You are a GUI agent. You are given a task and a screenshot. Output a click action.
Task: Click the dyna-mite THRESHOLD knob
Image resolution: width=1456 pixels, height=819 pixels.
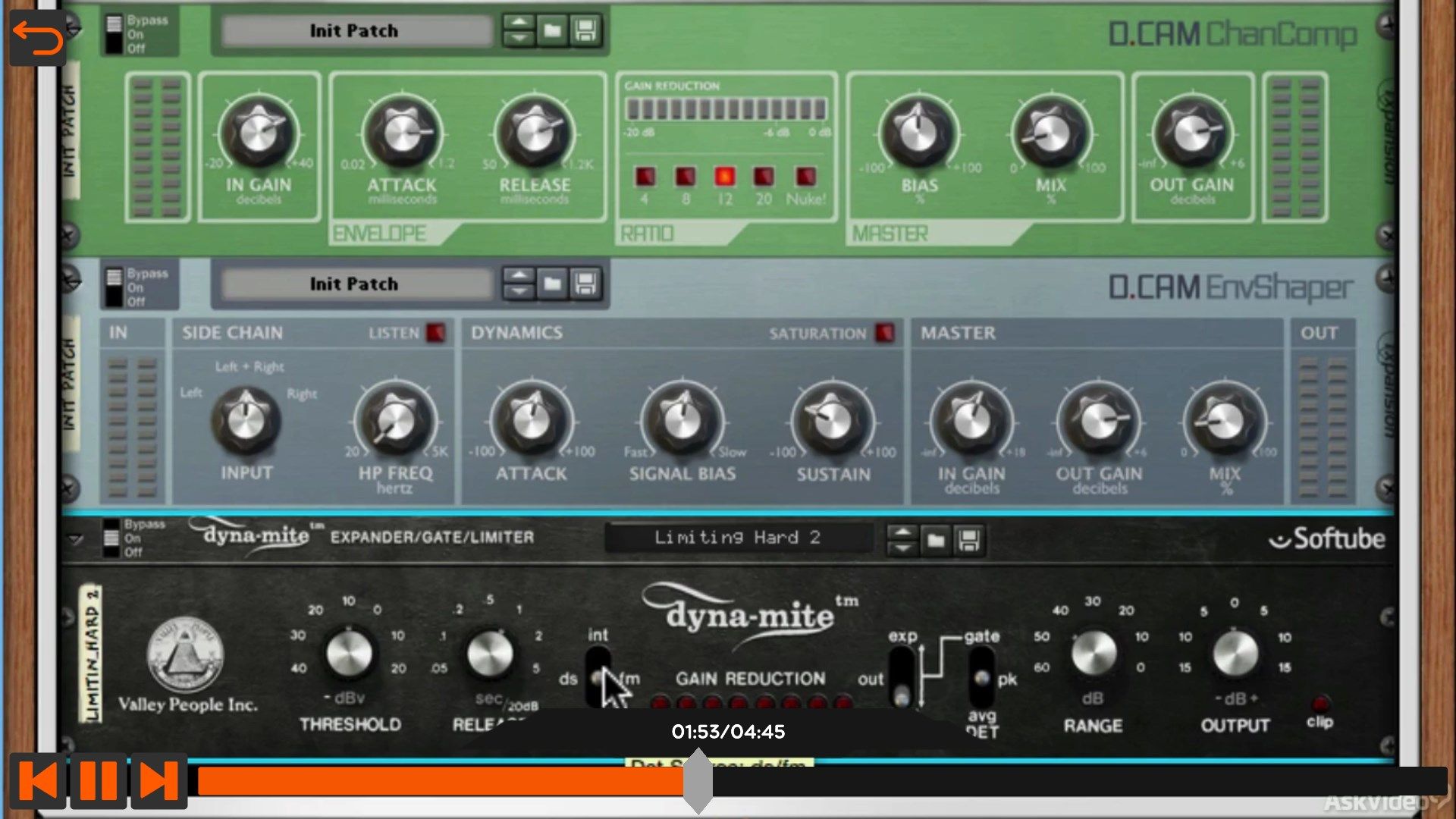(x=349, y=653)
